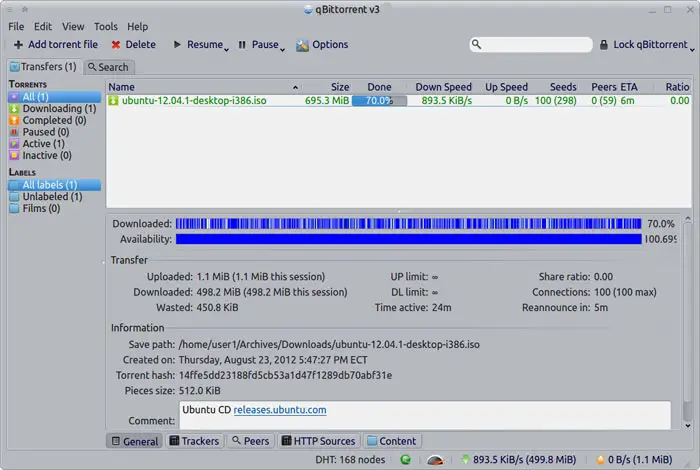Click the Unlabeled folder icon

(14, 196)
